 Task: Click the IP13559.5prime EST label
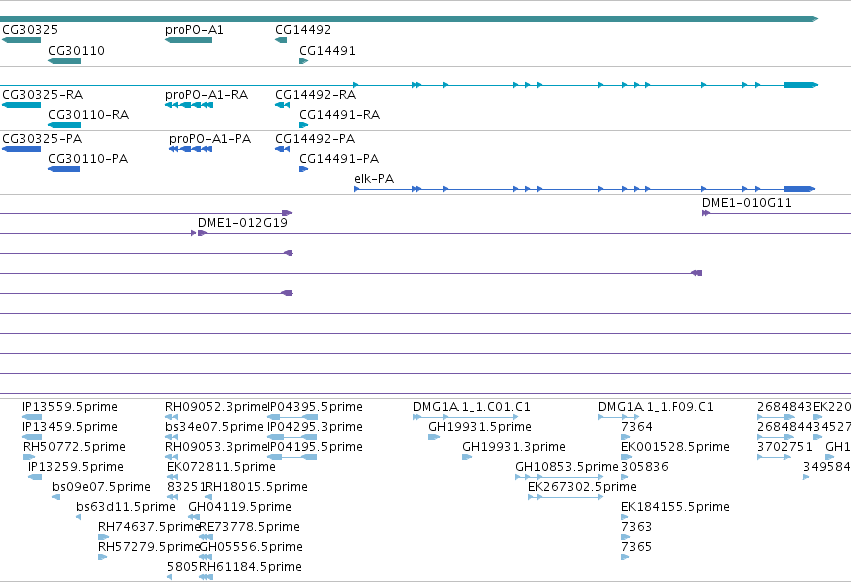point(69,407)
